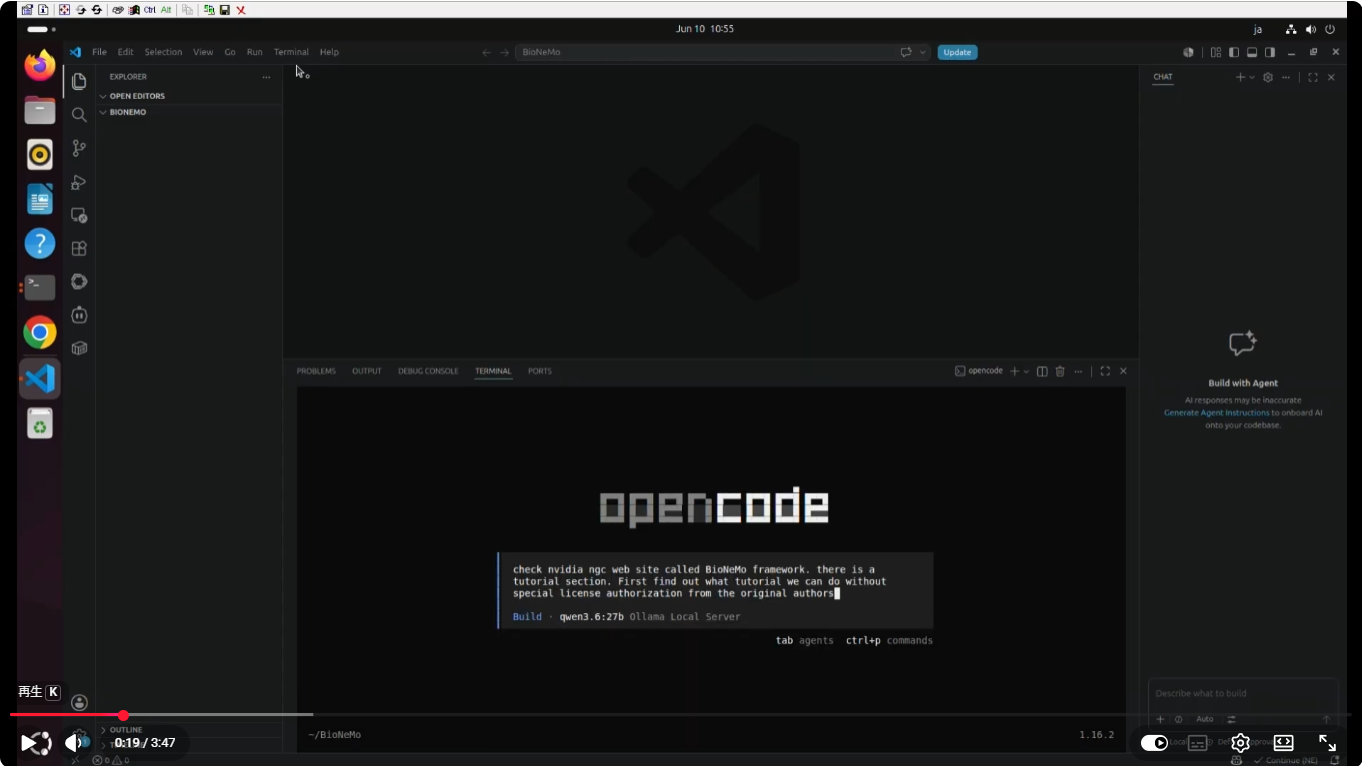The height and width of the screenshot is (766, 1362).
Task: Open the Extensions view
Action: (79, 248)
